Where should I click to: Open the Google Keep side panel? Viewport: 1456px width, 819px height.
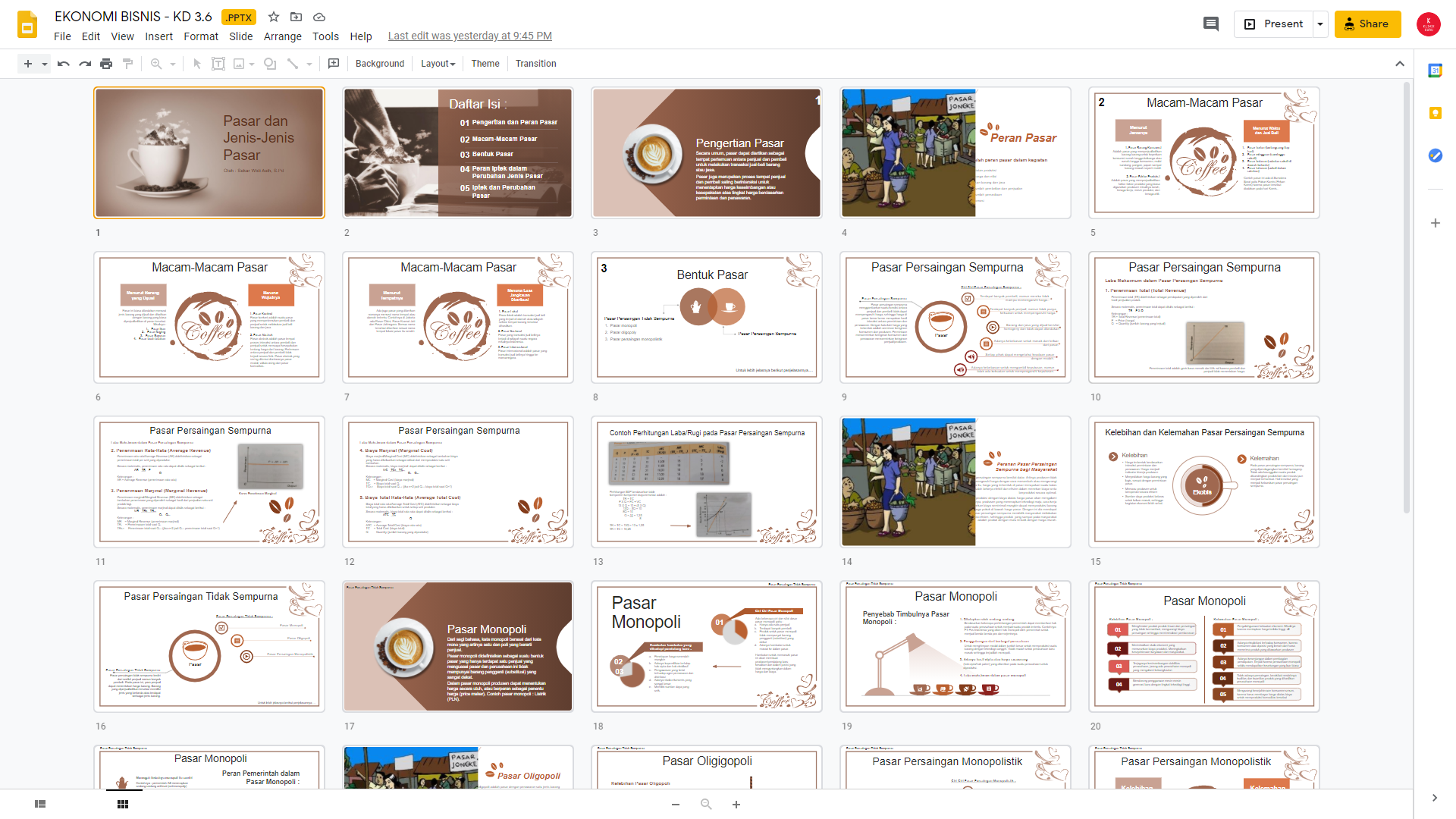[x=1436, y=113]
